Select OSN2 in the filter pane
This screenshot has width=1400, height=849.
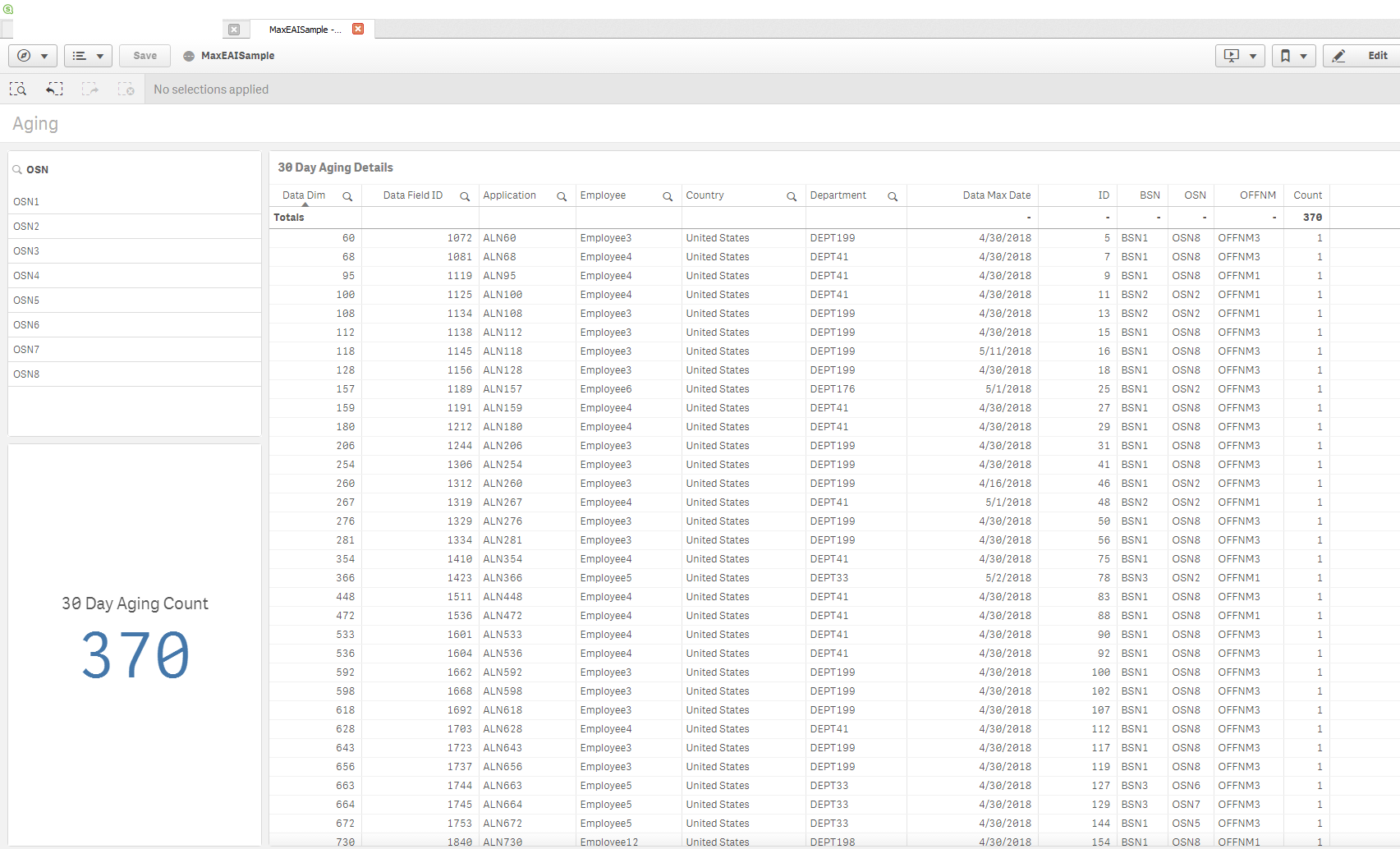click(135, 227)
